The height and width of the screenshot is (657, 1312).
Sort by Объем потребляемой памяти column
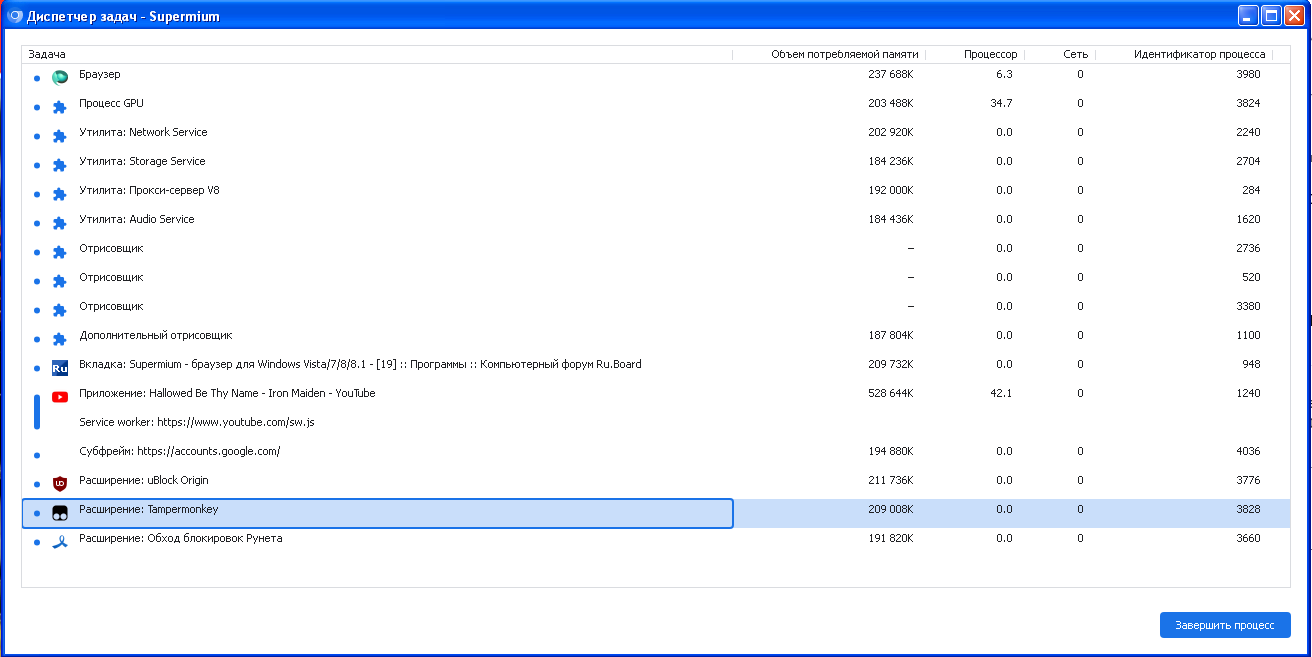[x=829, y=54]
